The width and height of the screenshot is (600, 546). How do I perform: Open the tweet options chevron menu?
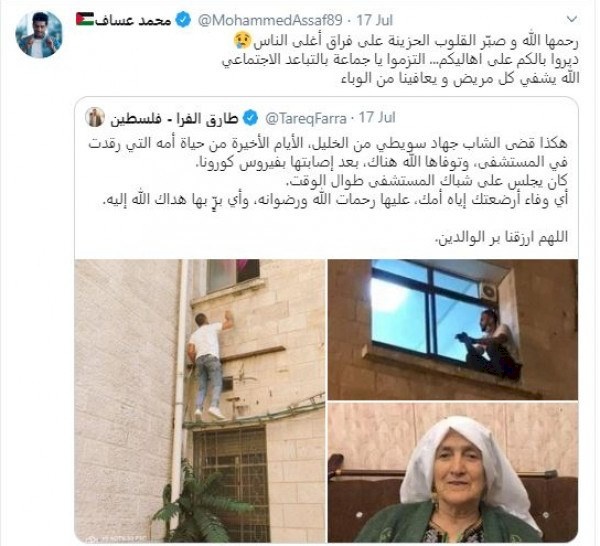coord(572,19)
